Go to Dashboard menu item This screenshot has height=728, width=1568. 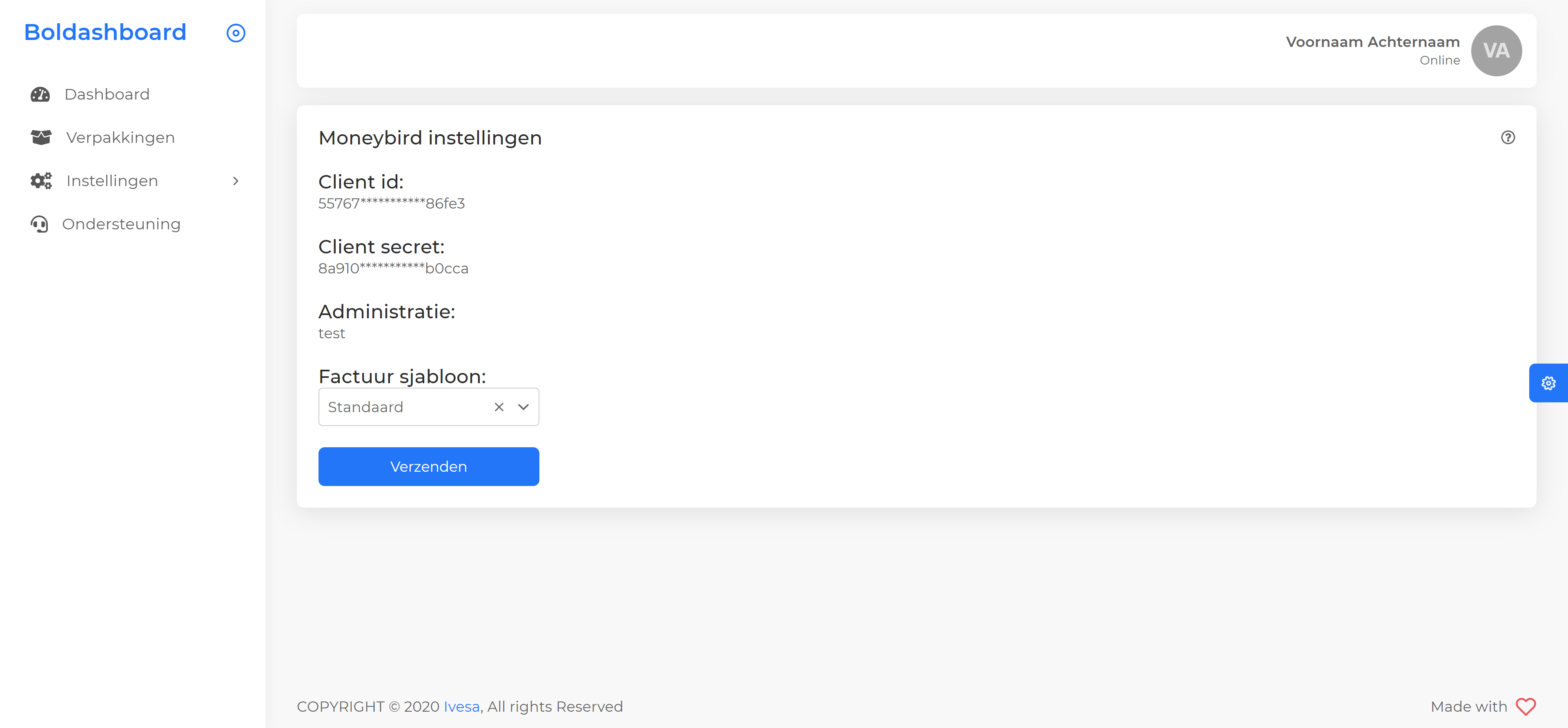[x=107, y=94]
